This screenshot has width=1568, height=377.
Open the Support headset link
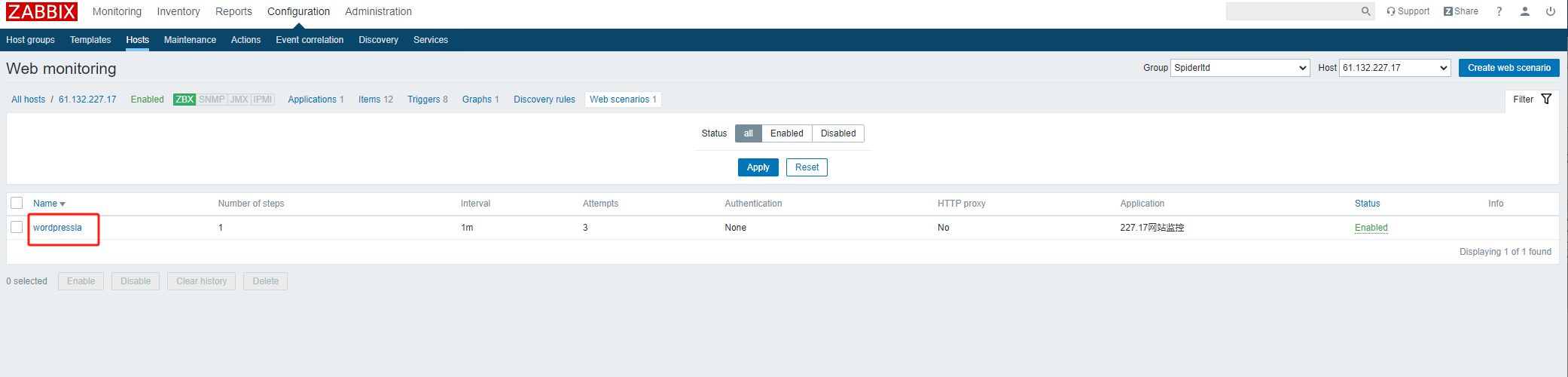1408,11
